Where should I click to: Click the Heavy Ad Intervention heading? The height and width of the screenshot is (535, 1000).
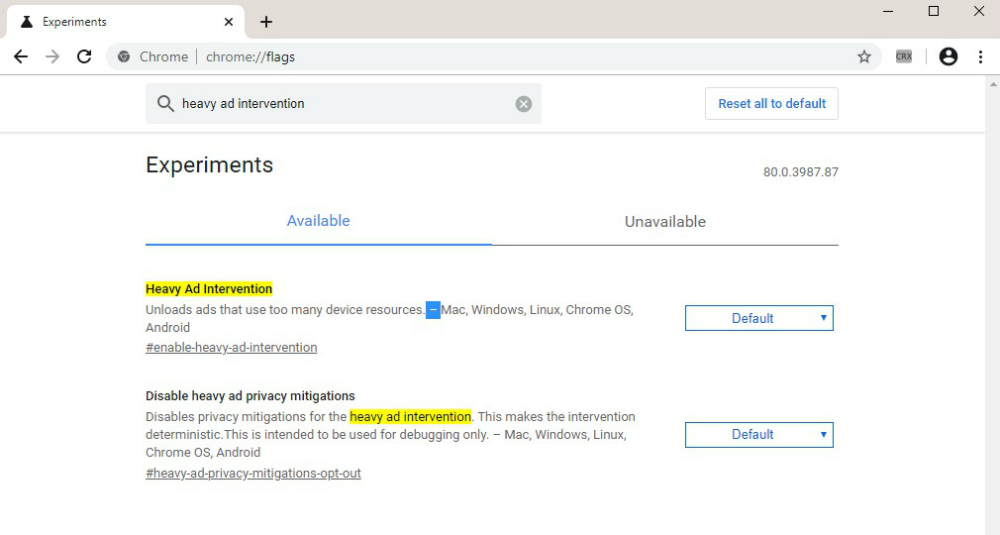(209, 289)
